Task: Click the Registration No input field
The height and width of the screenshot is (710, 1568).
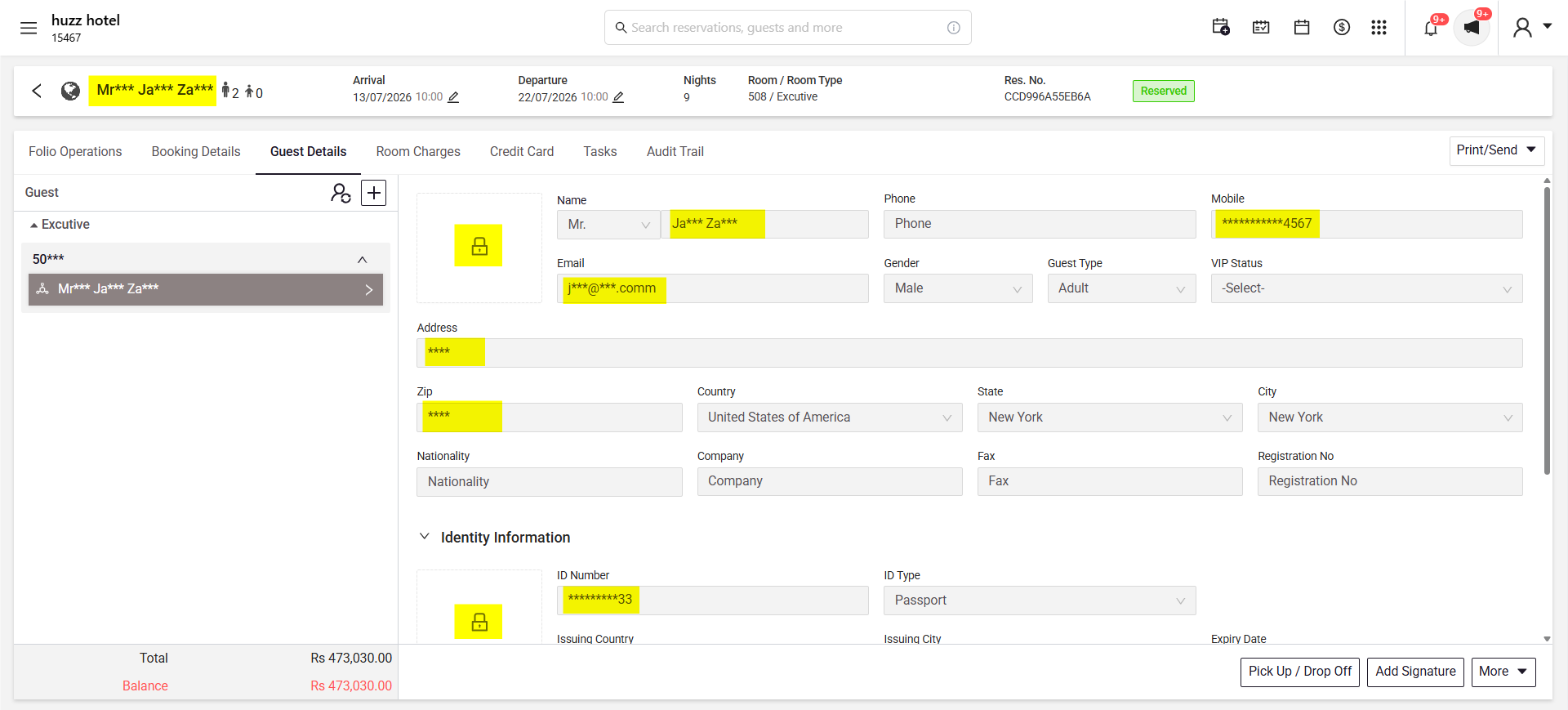Action: click(x=1390, y=482)
